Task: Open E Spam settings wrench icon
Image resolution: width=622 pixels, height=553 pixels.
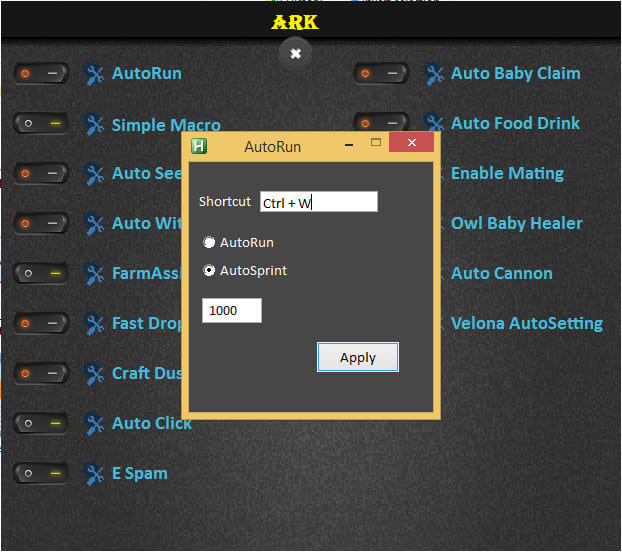Action: (94, 474)
